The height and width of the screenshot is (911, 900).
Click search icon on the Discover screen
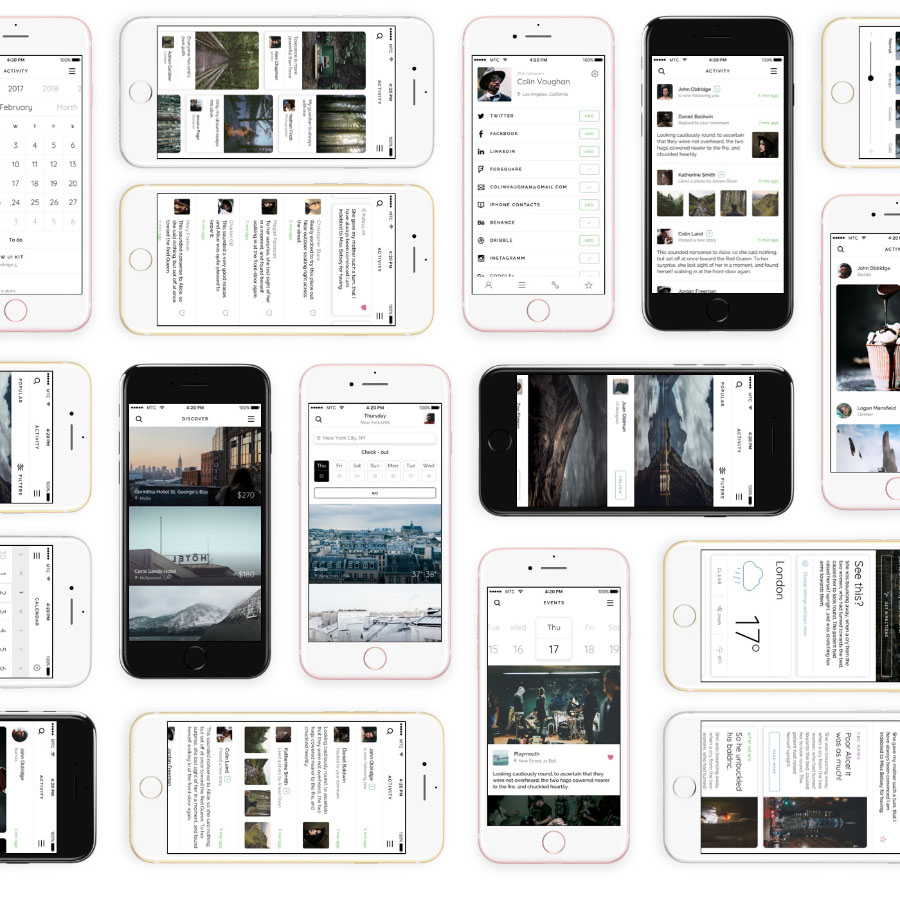coord(138,419)
